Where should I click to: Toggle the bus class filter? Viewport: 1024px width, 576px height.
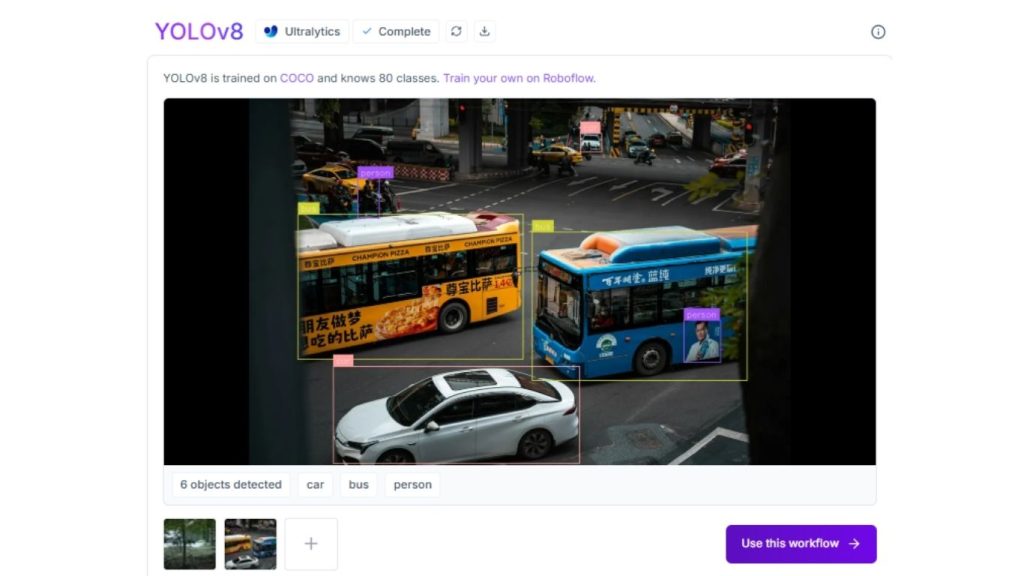[358, 484]
